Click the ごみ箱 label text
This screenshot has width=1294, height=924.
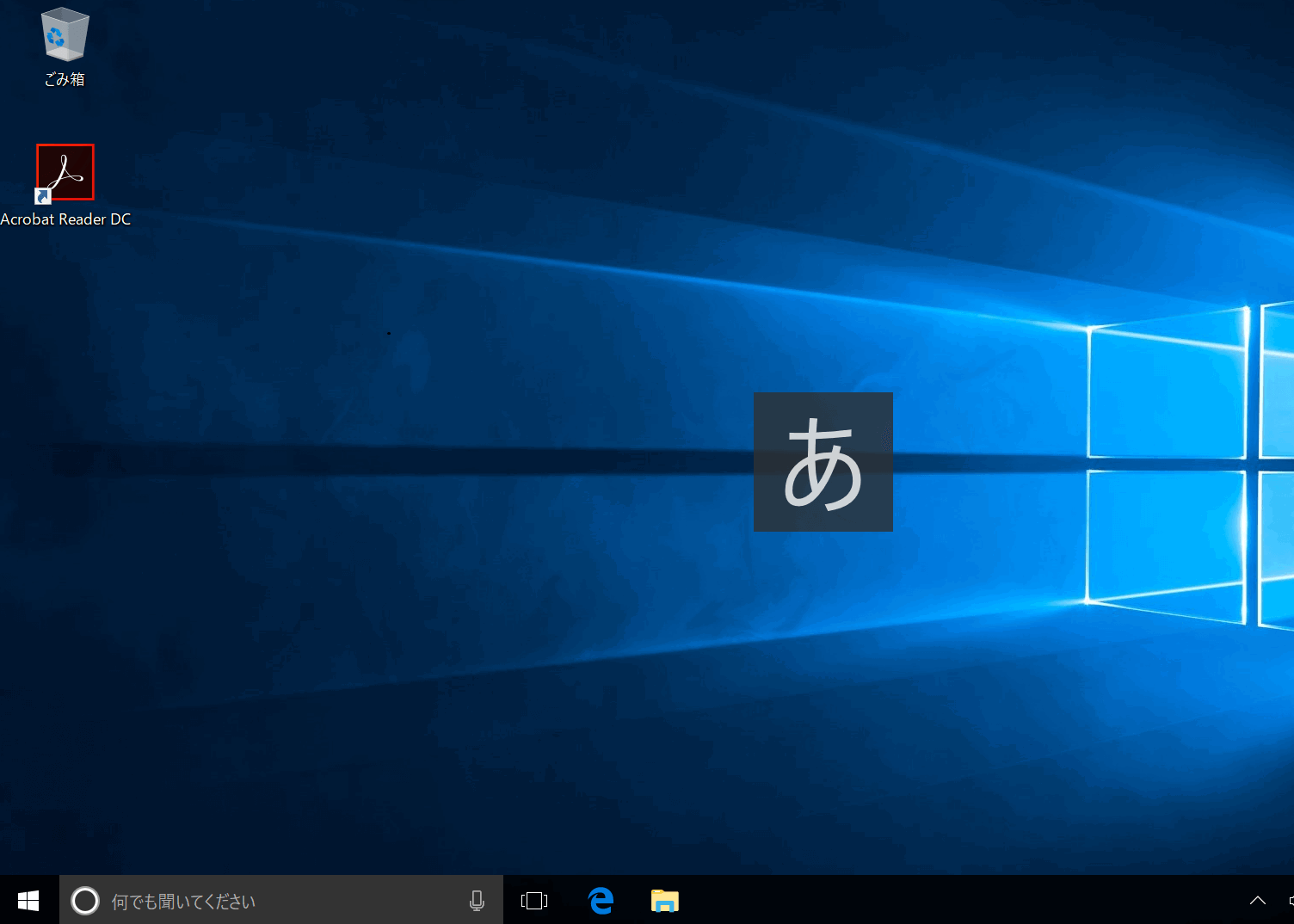coord(65,79)
